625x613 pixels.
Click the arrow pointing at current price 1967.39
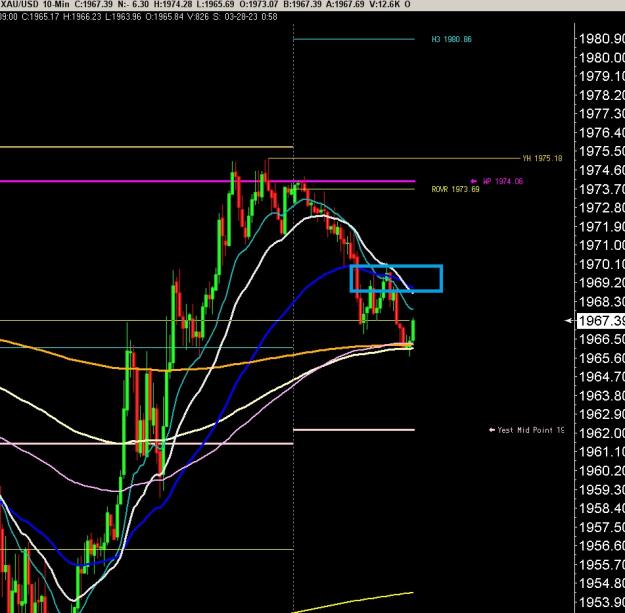[x=569, y=320]
